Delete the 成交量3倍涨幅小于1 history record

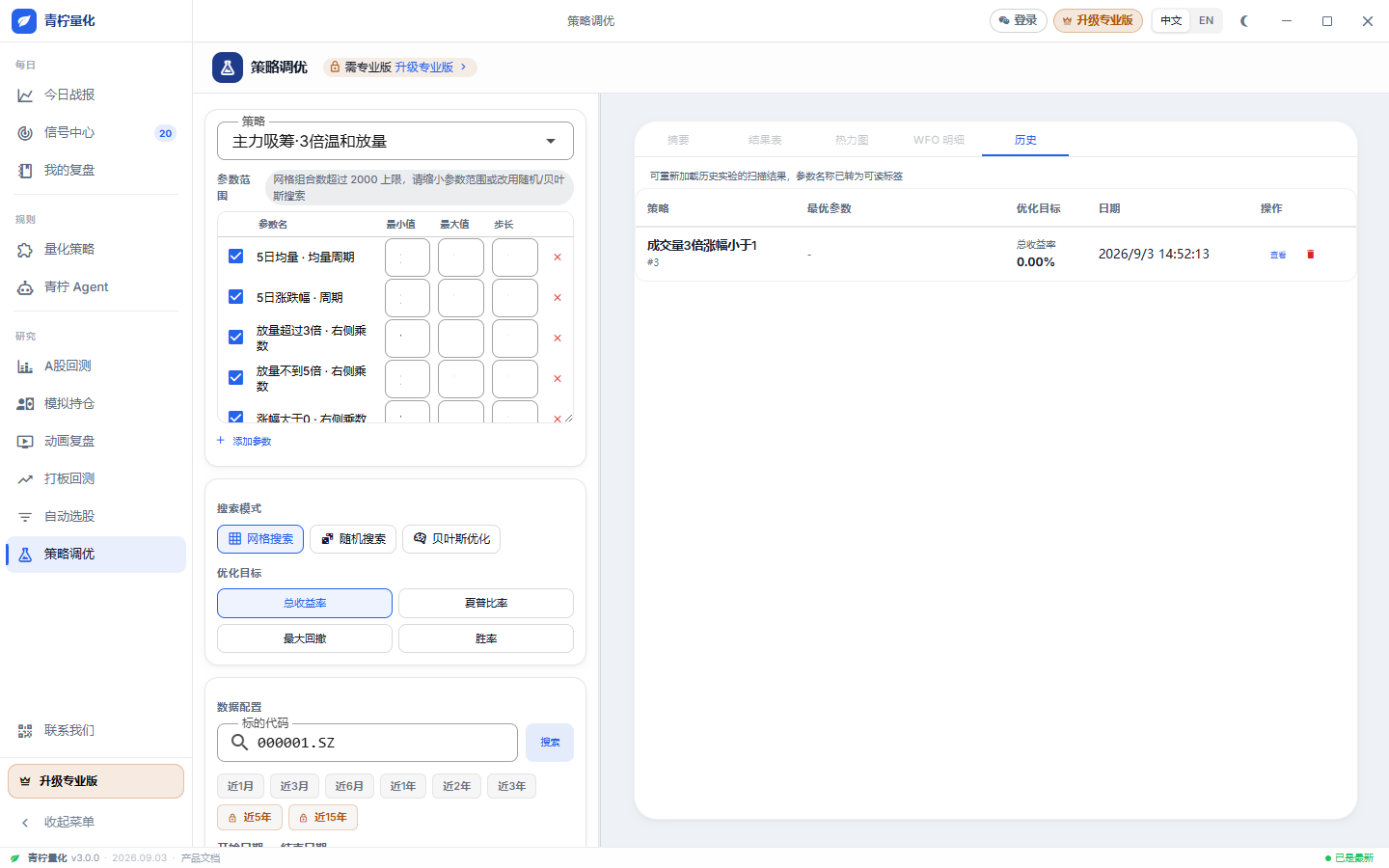point(1310,255)
